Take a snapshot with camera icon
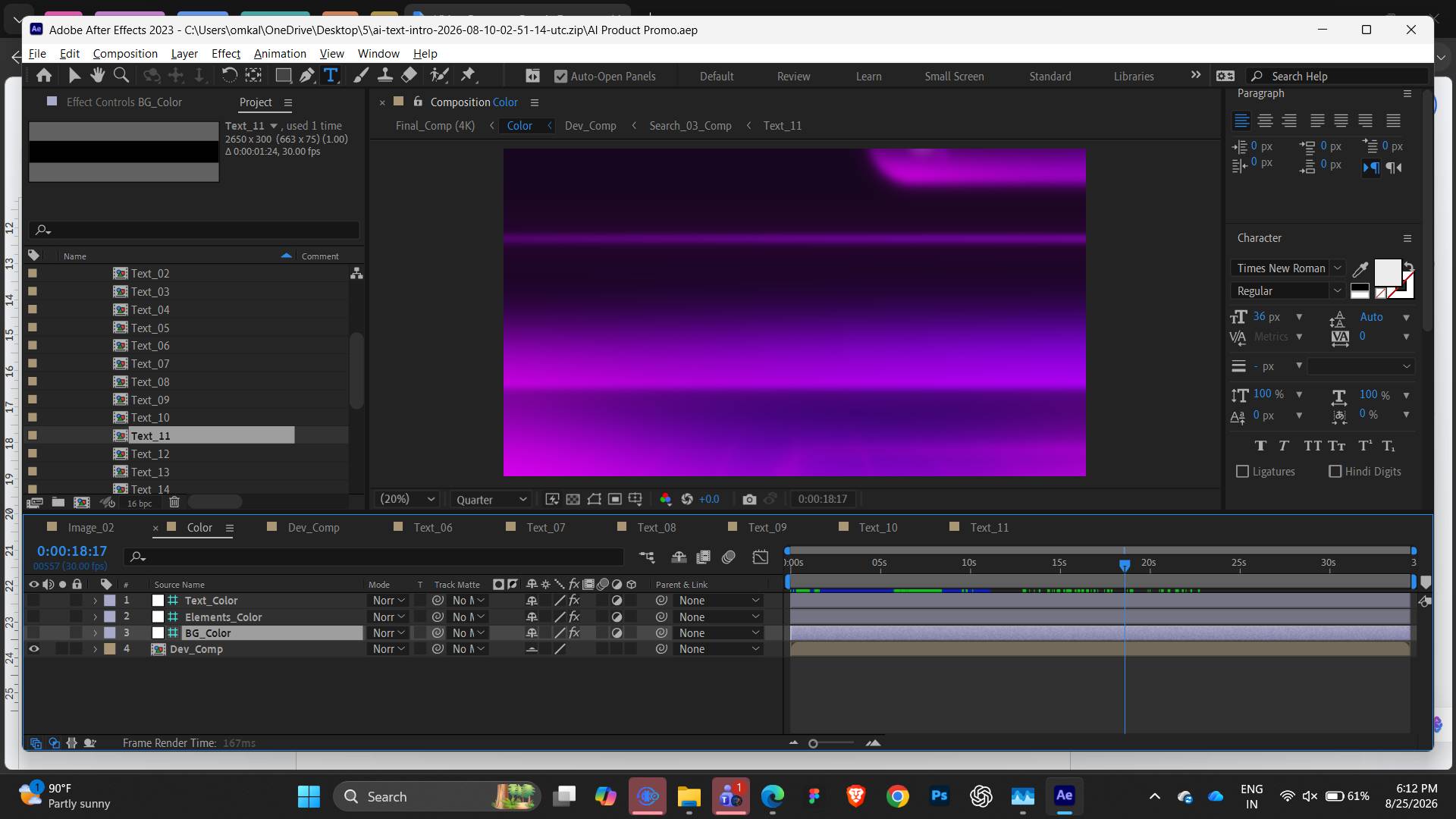The image size is (1456, 819). tap(749, 499)
